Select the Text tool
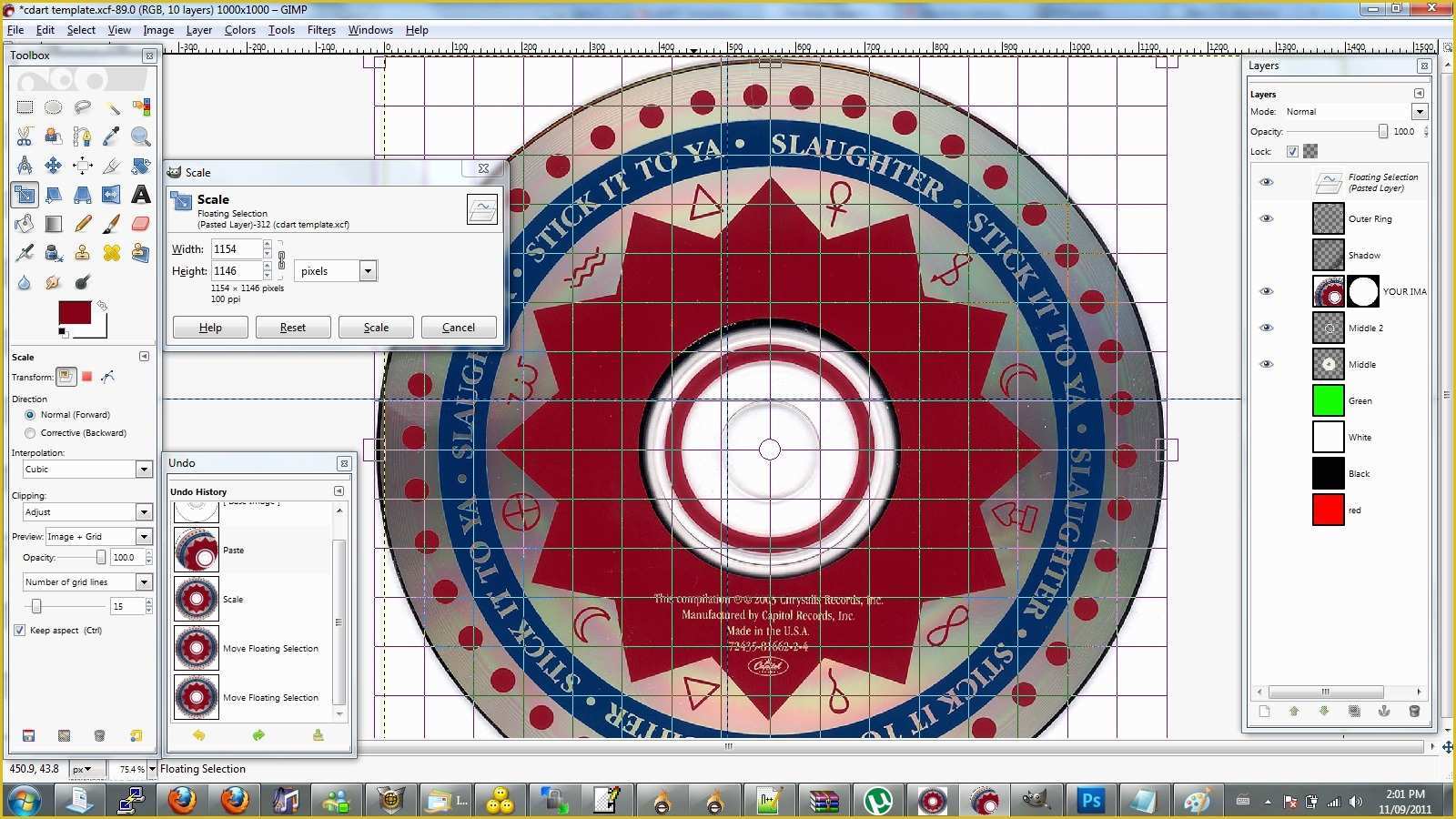 pos(141,195)
